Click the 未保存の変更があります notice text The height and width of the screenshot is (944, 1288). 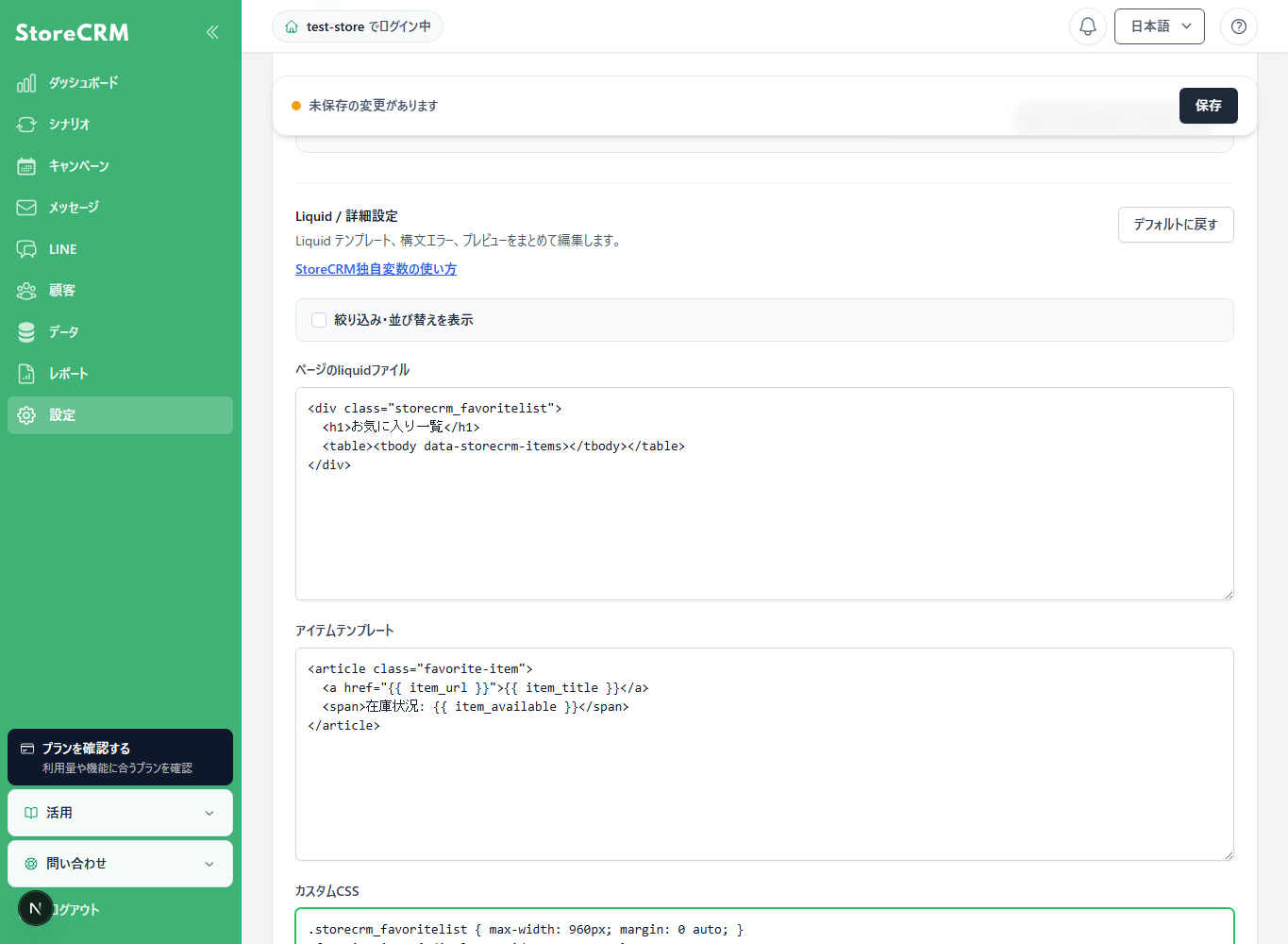point(373,106)
